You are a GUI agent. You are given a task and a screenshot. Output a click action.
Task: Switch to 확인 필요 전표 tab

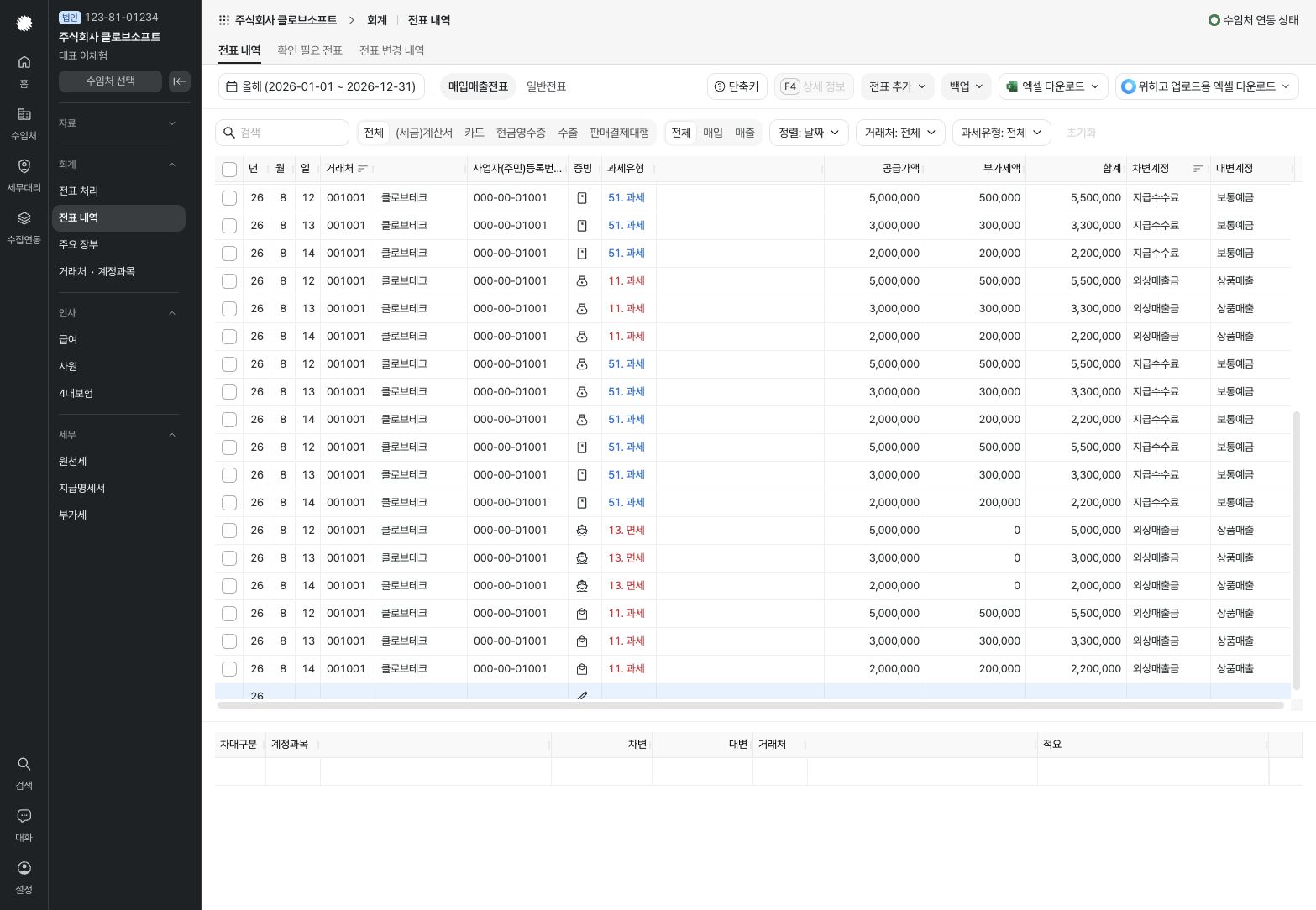[x=310, y=50]
